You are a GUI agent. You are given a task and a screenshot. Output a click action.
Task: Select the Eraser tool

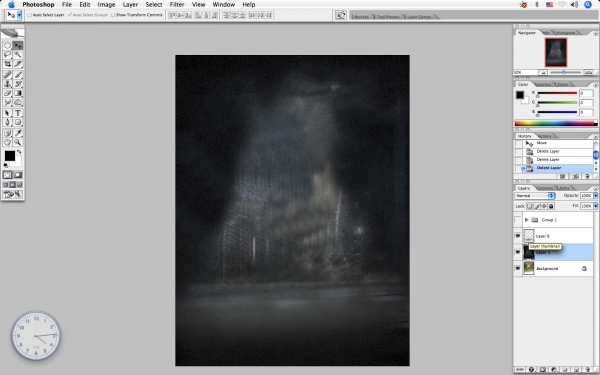[7, 93]
